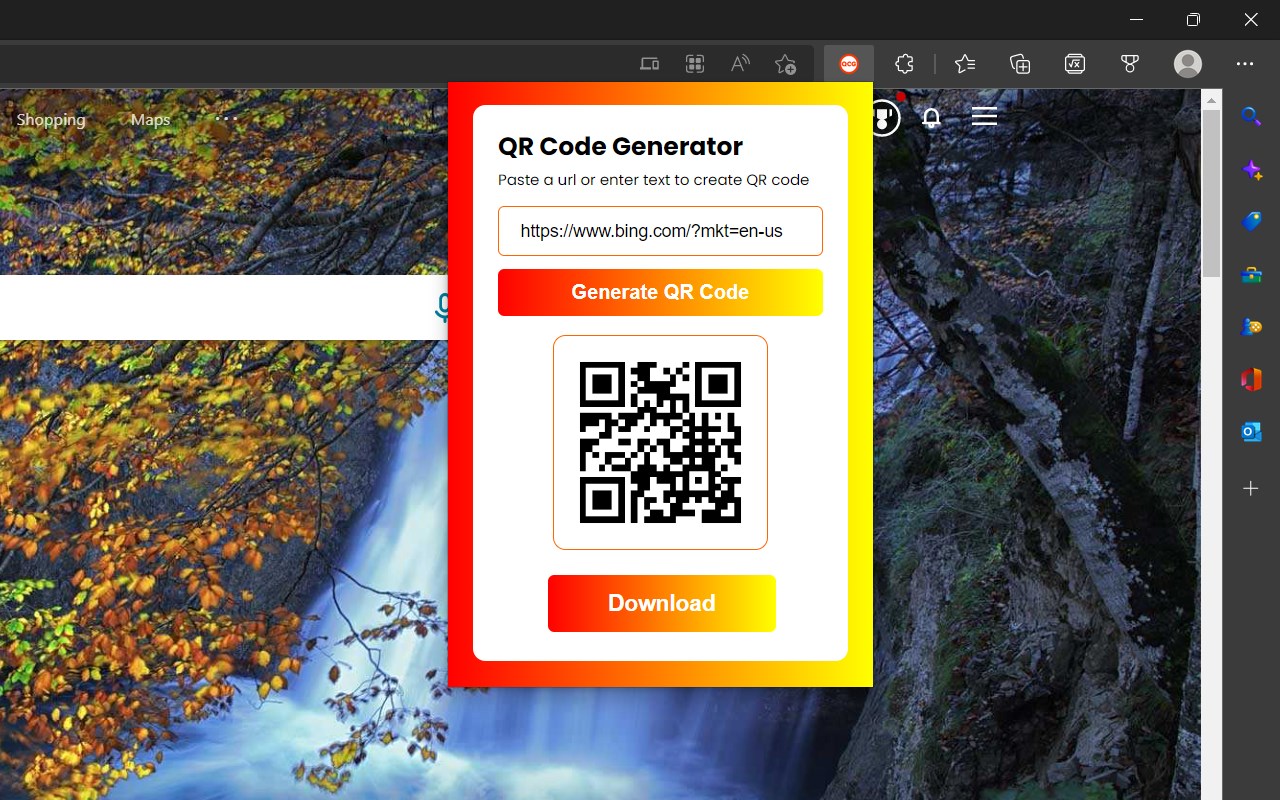Open Settings and more ellipsis menu

(1245, 64)
